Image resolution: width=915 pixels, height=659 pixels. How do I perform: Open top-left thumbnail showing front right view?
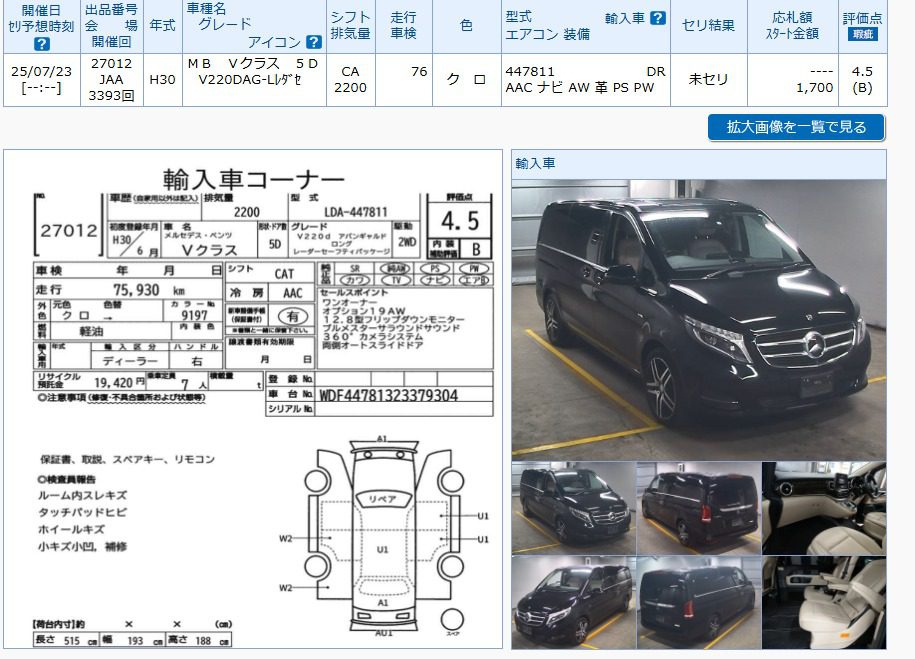574,507
